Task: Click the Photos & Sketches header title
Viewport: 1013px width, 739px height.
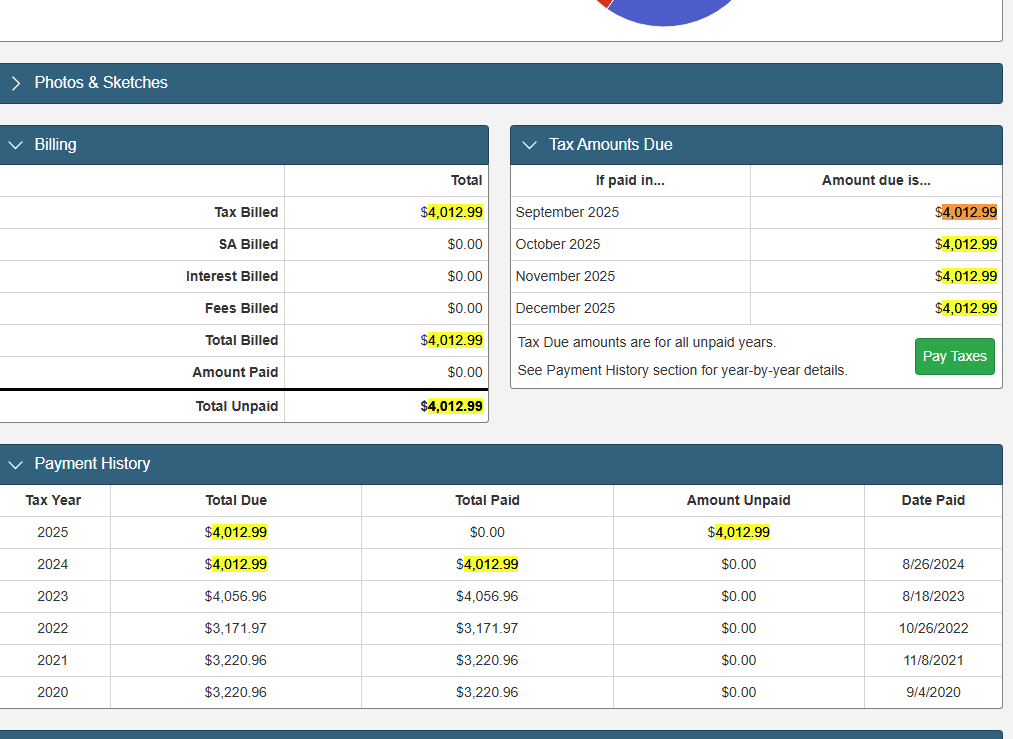Action: coord(101,83)
